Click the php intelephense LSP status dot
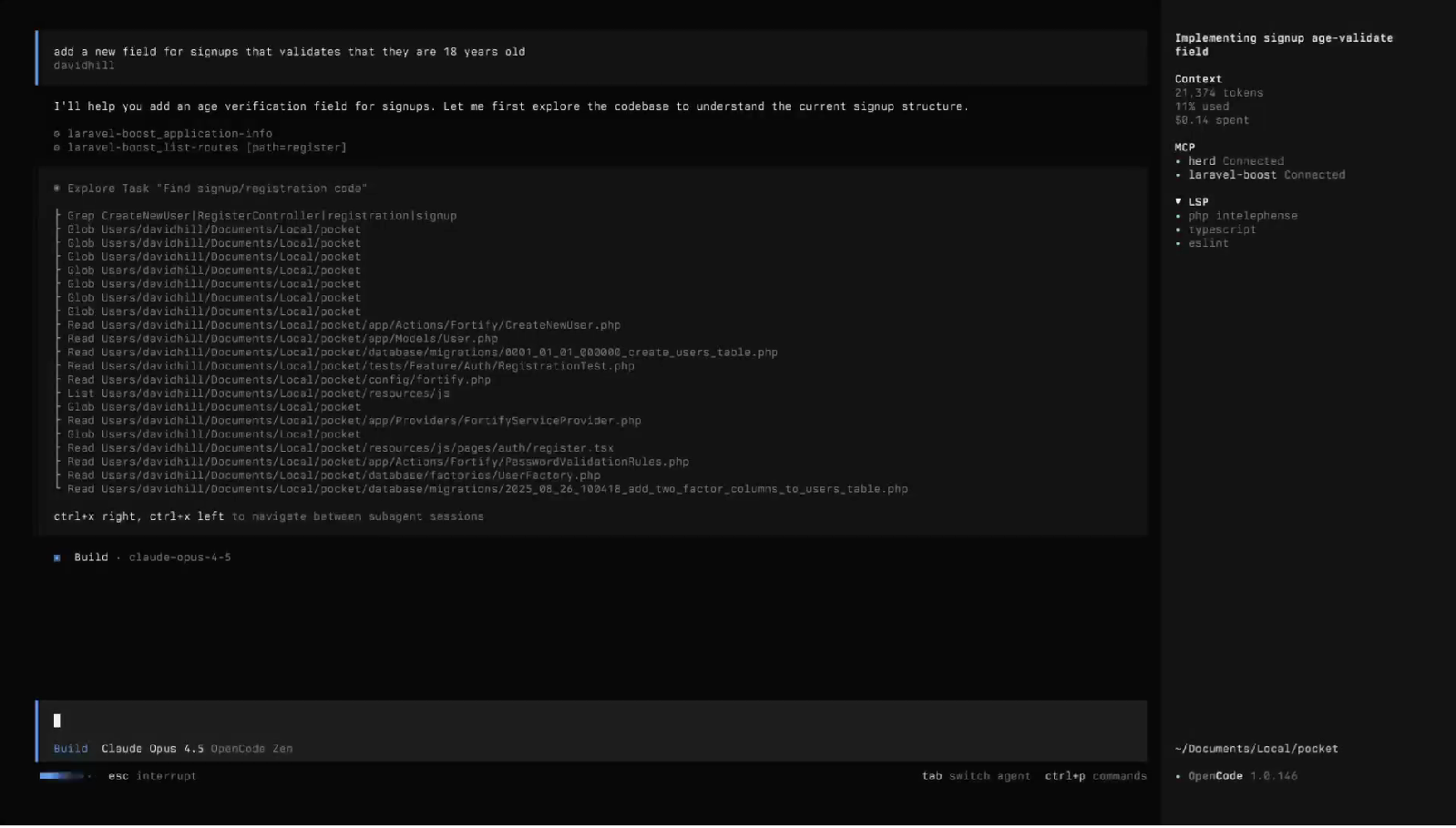This screenshot has width=1456, height=828. pyautogui.click(x=1178, y=216)
